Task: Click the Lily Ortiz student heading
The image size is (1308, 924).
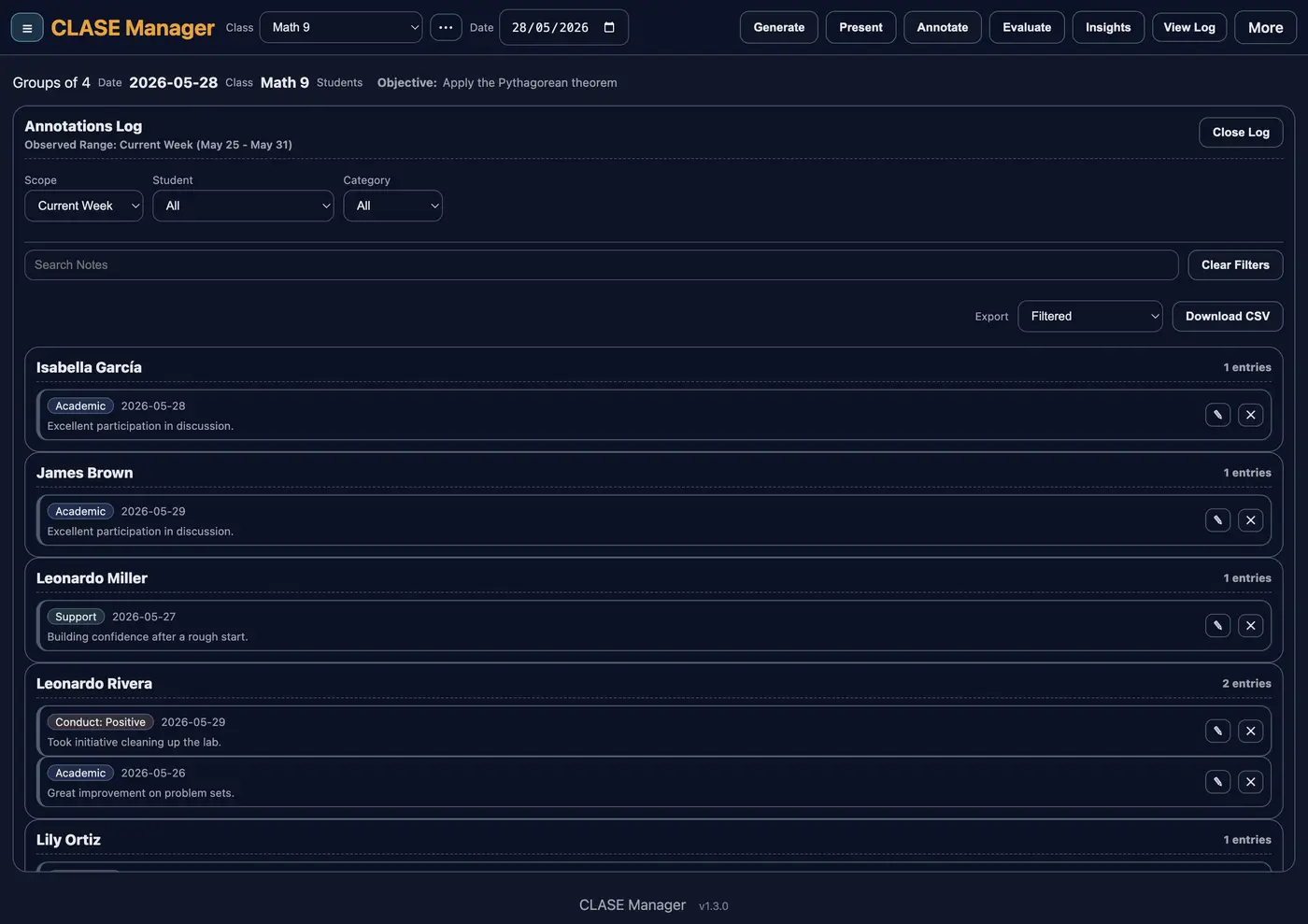Action: (x=68, y=840)
